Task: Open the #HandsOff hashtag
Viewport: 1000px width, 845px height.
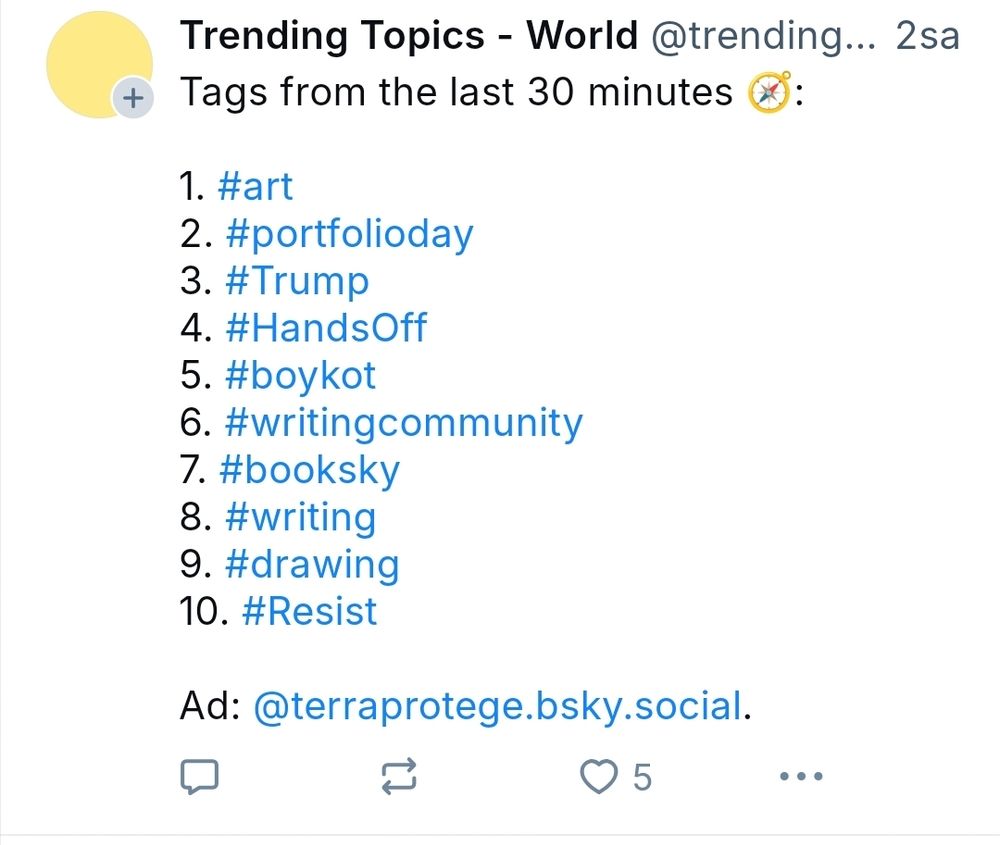Action: (x=326, y=328)
